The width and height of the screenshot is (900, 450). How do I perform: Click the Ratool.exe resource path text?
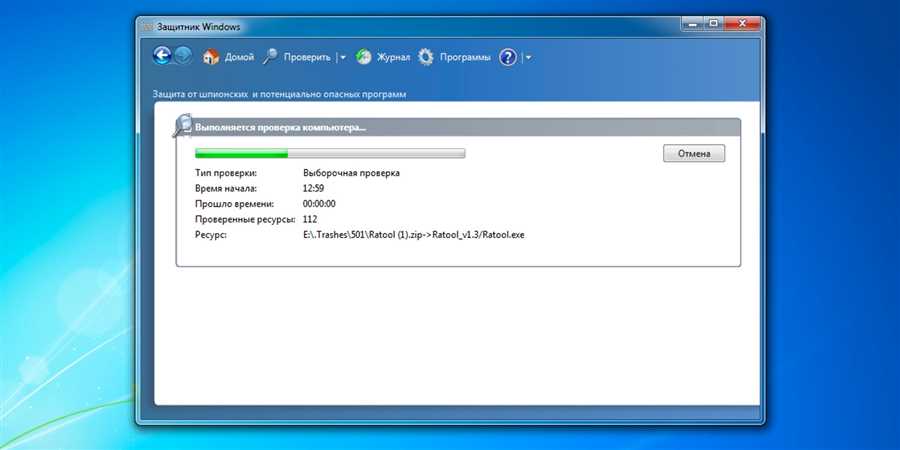tap(414, 235)
